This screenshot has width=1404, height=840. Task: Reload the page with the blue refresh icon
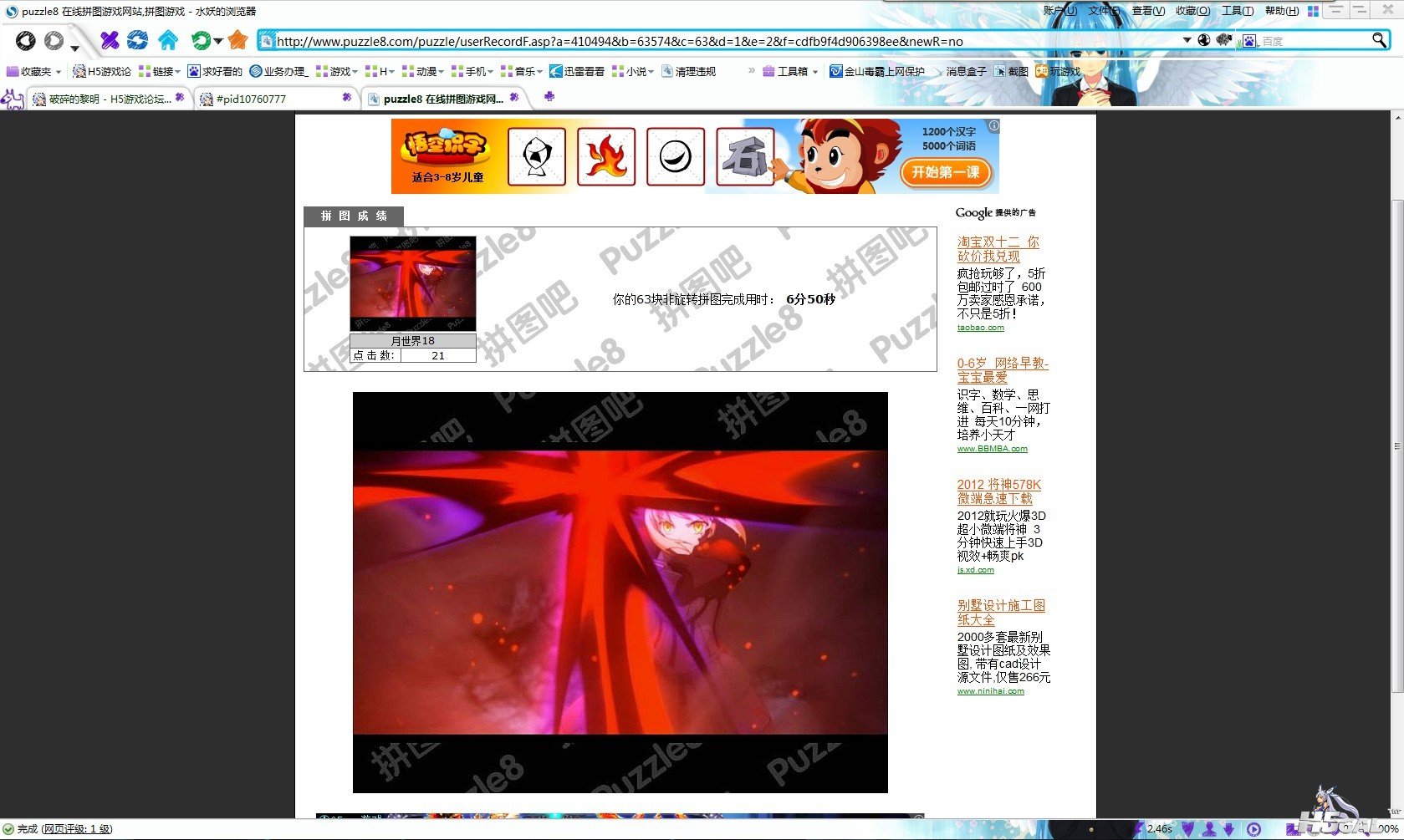pos(138,40)
